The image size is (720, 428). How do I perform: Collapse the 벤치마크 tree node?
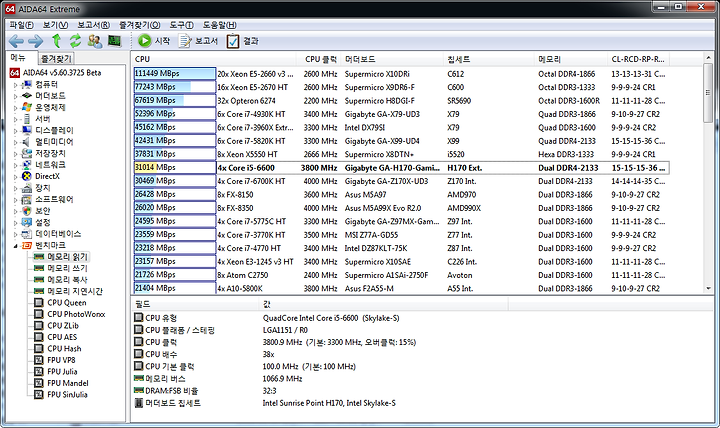(x=16, y=246)
